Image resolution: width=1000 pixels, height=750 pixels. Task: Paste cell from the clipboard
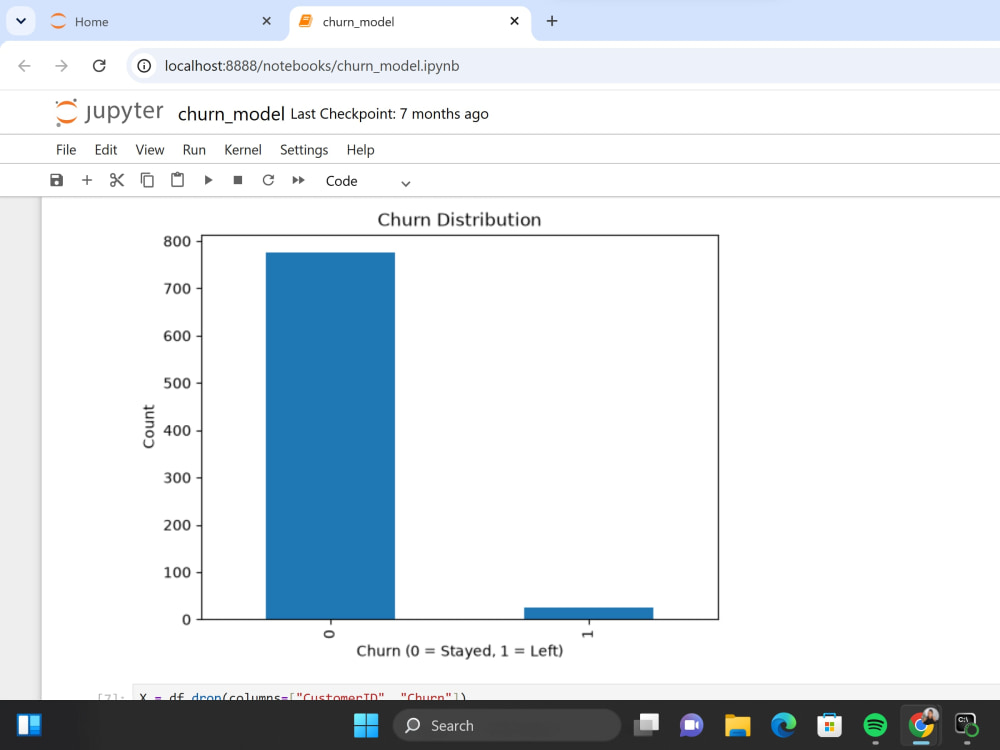point(177,180)
